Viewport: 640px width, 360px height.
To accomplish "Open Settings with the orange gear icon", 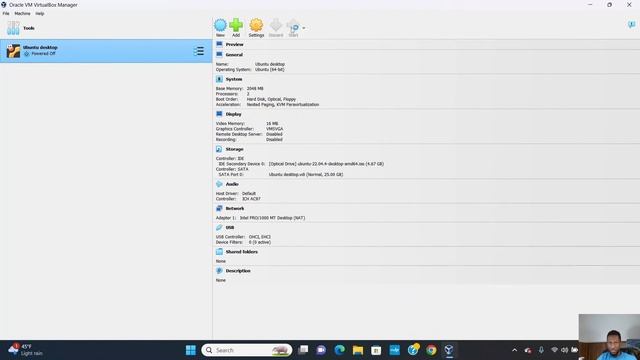I will 256,25.
